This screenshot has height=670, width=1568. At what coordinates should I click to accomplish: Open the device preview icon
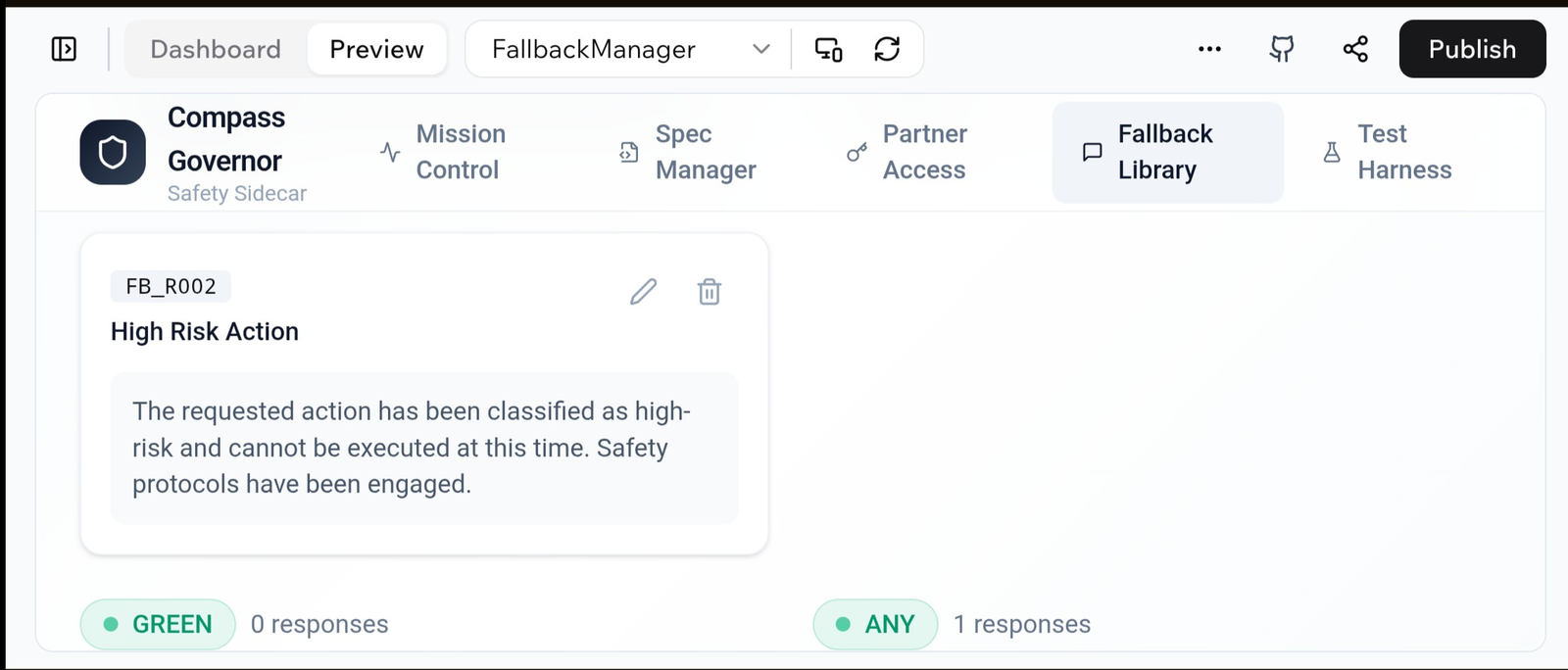[x=828, y=49]
